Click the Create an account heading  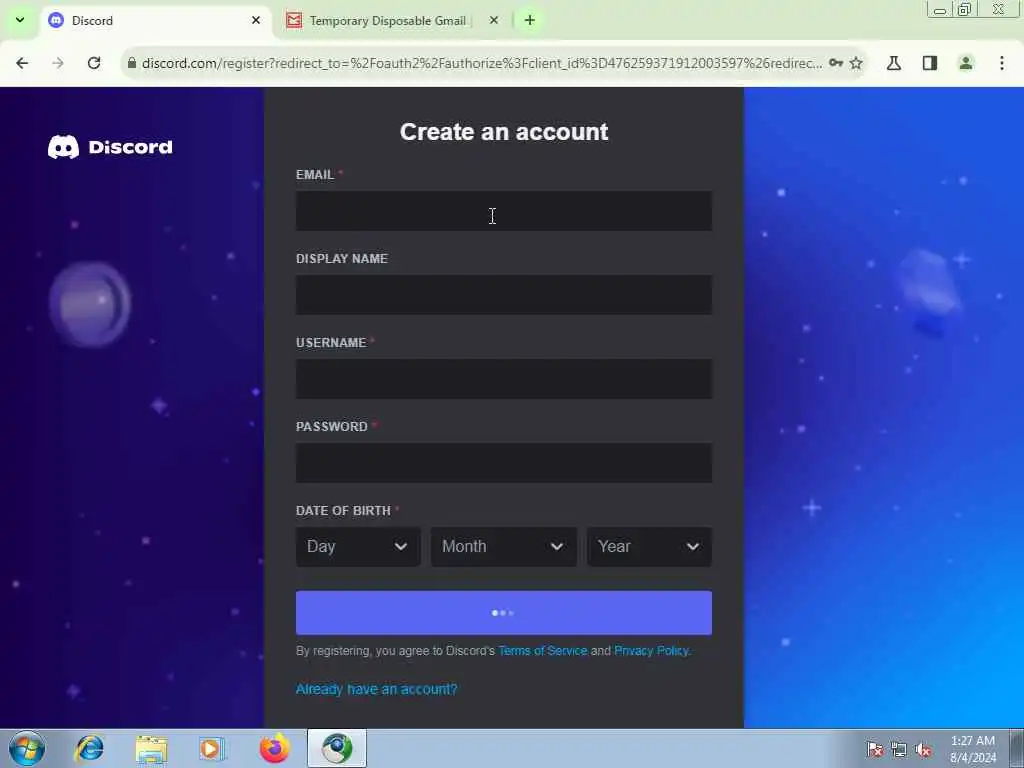[504, 132]
